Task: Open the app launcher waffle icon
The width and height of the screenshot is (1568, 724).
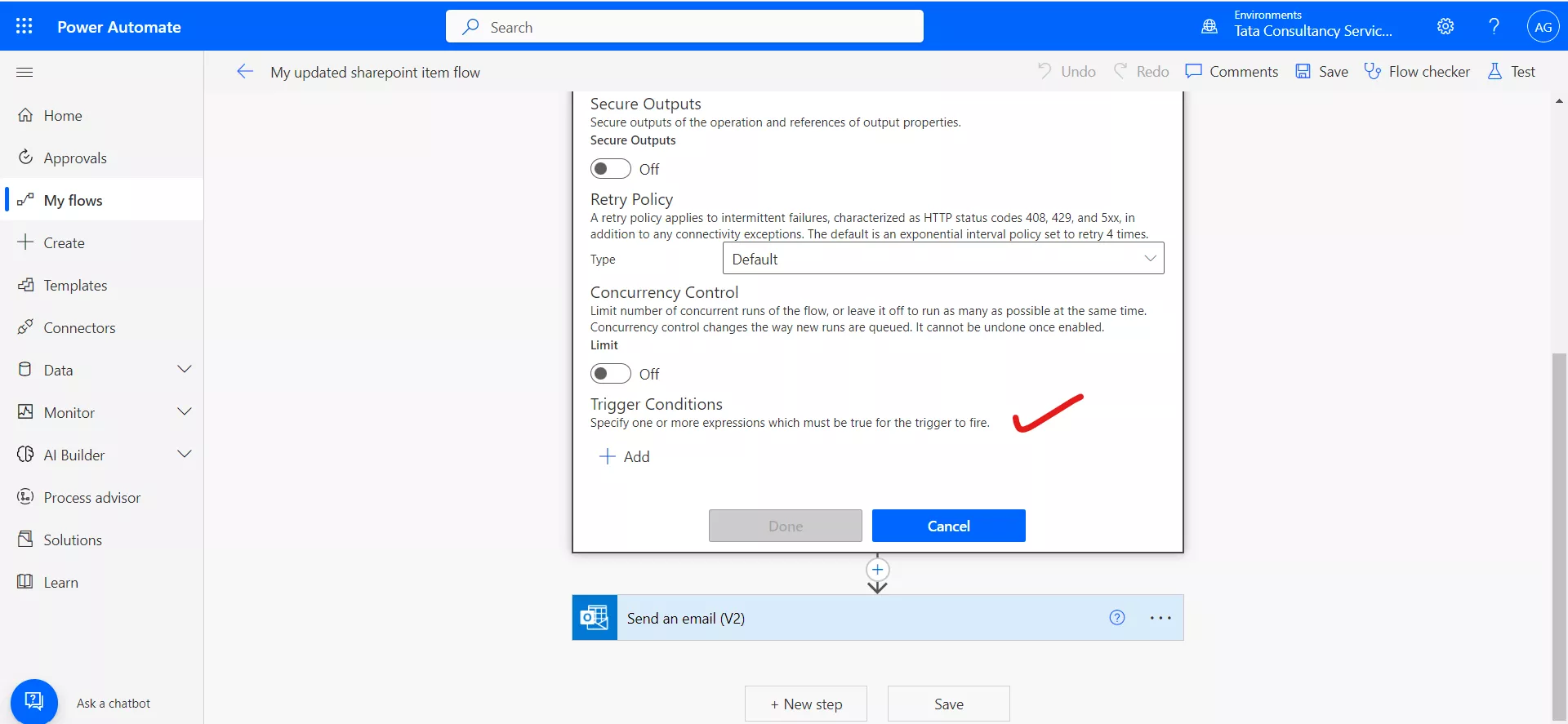Action: click(x=24, y=26)
